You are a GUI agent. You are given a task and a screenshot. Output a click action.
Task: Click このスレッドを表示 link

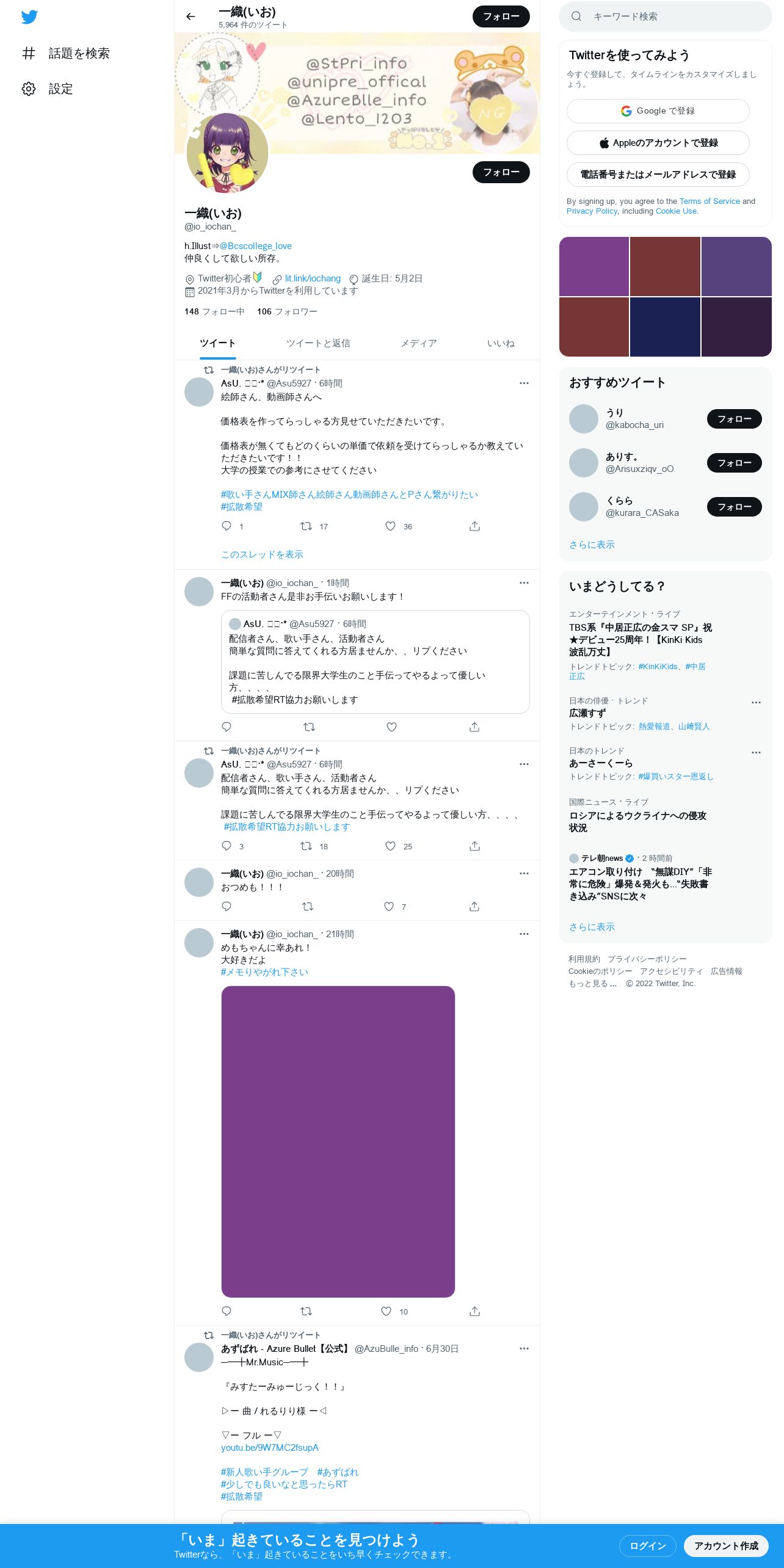(262, 554)
